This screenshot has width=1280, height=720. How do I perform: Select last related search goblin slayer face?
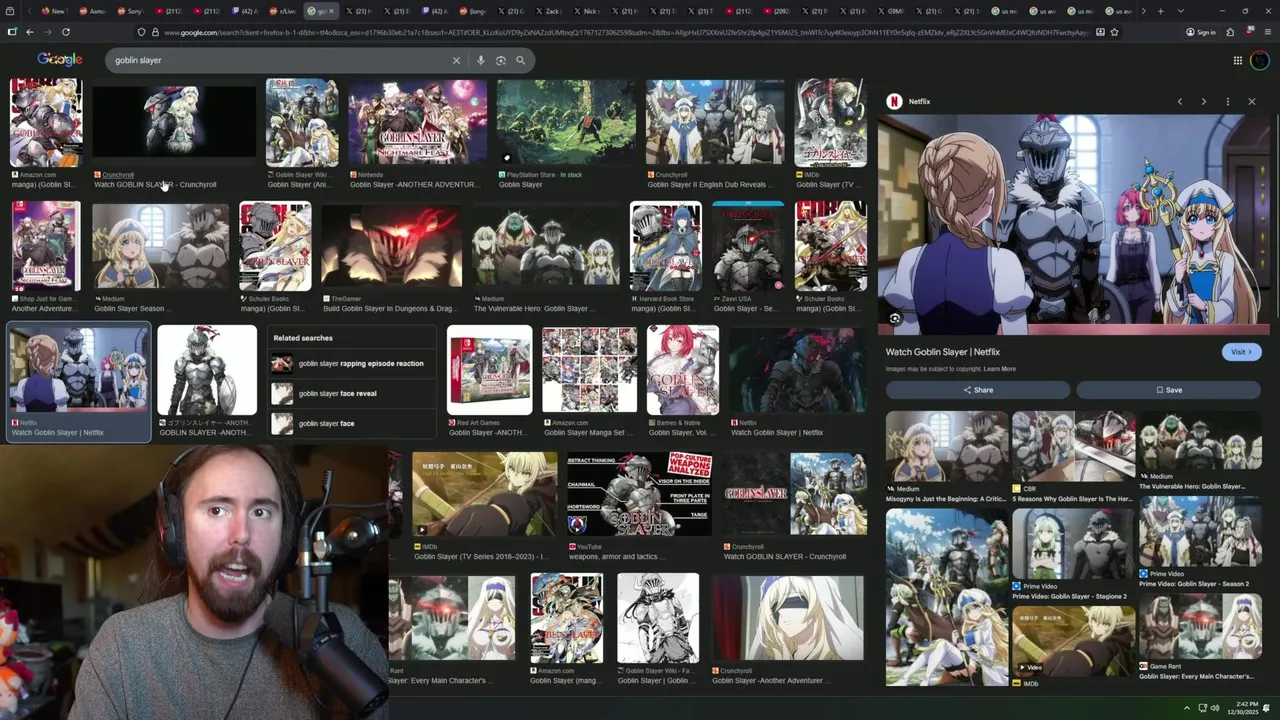tap(350, 423)
